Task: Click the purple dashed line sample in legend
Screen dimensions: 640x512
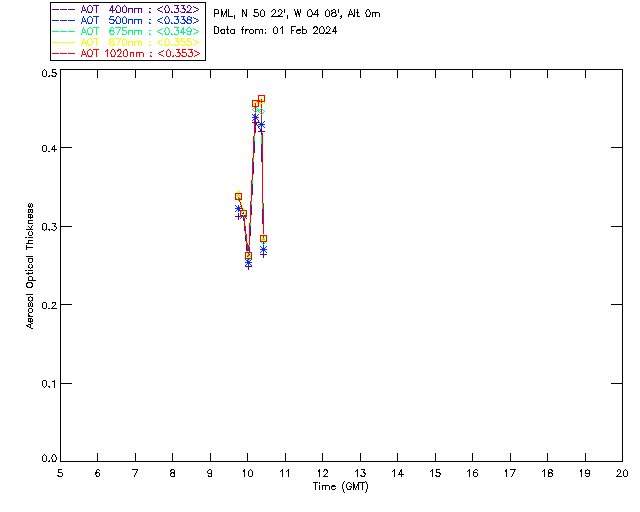Action: point(64,9)
